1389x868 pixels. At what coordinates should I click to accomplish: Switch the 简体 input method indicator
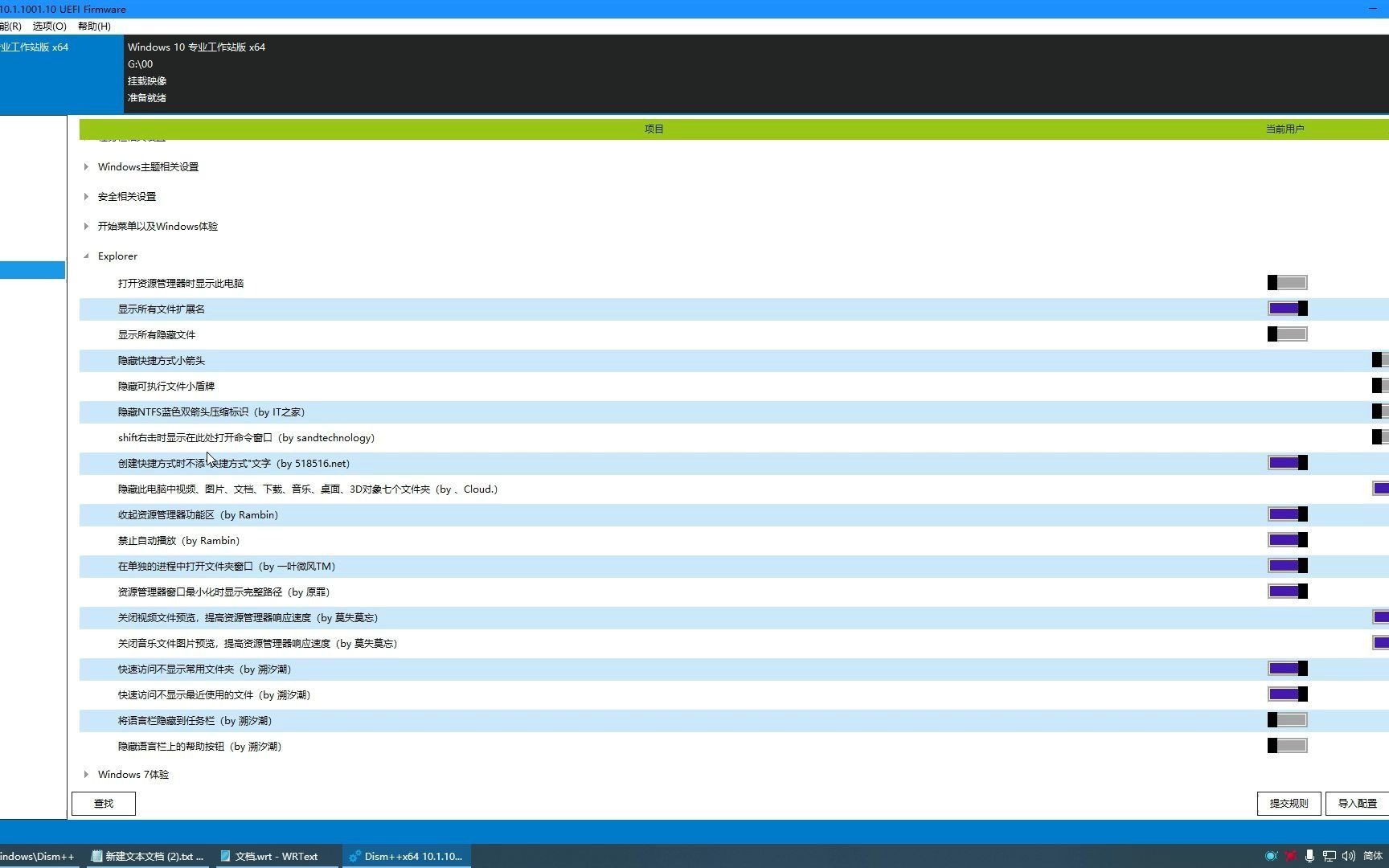click(1373, 856)
